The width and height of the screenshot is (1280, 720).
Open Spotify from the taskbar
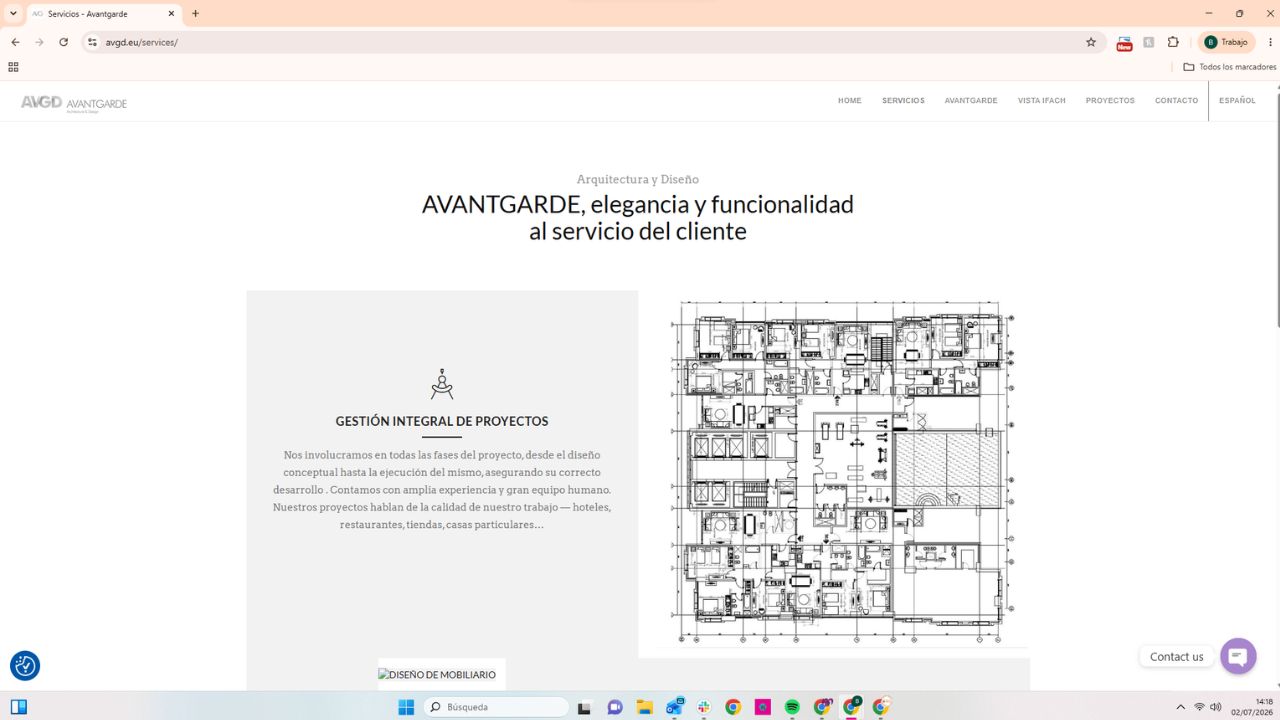click(x=792, y=707)
